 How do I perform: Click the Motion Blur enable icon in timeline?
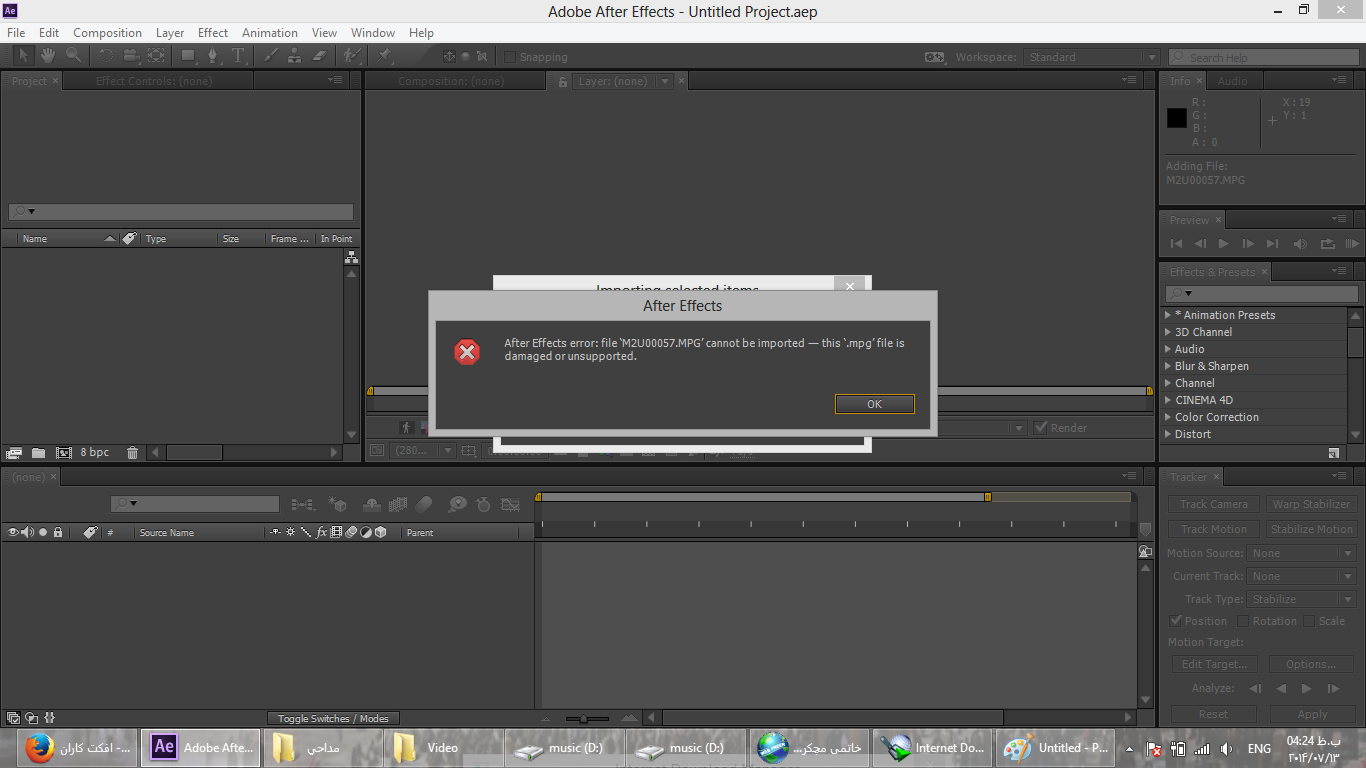coord(424,504)
